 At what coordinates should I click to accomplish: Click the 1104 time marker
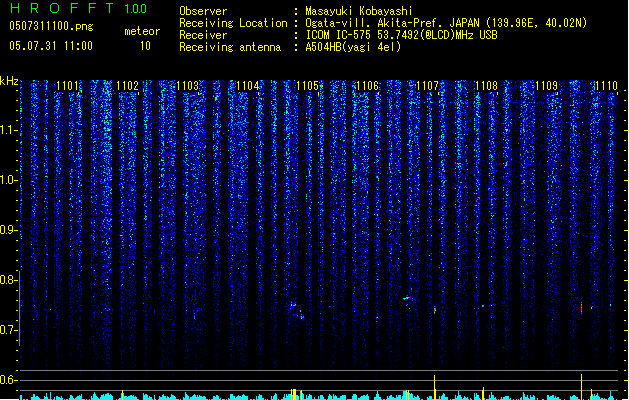pos(248,85)
